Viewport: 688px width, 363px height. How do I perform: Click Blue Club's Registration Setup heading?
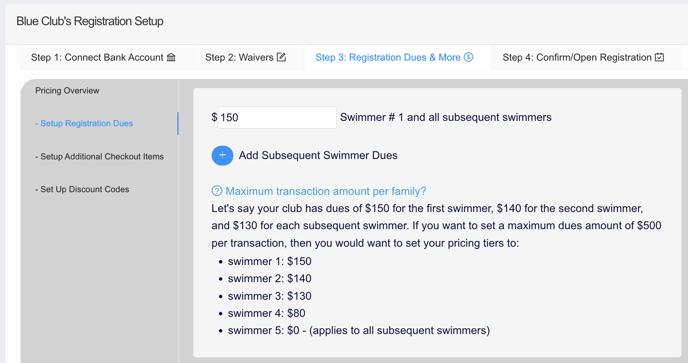click(90, 21)
